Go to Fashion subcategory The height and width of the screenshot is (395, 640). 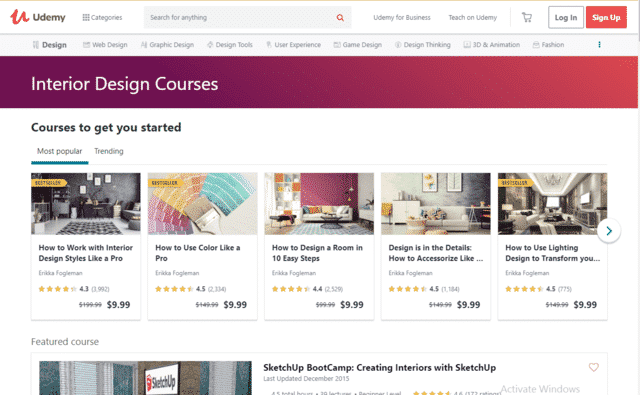[548, 45]
